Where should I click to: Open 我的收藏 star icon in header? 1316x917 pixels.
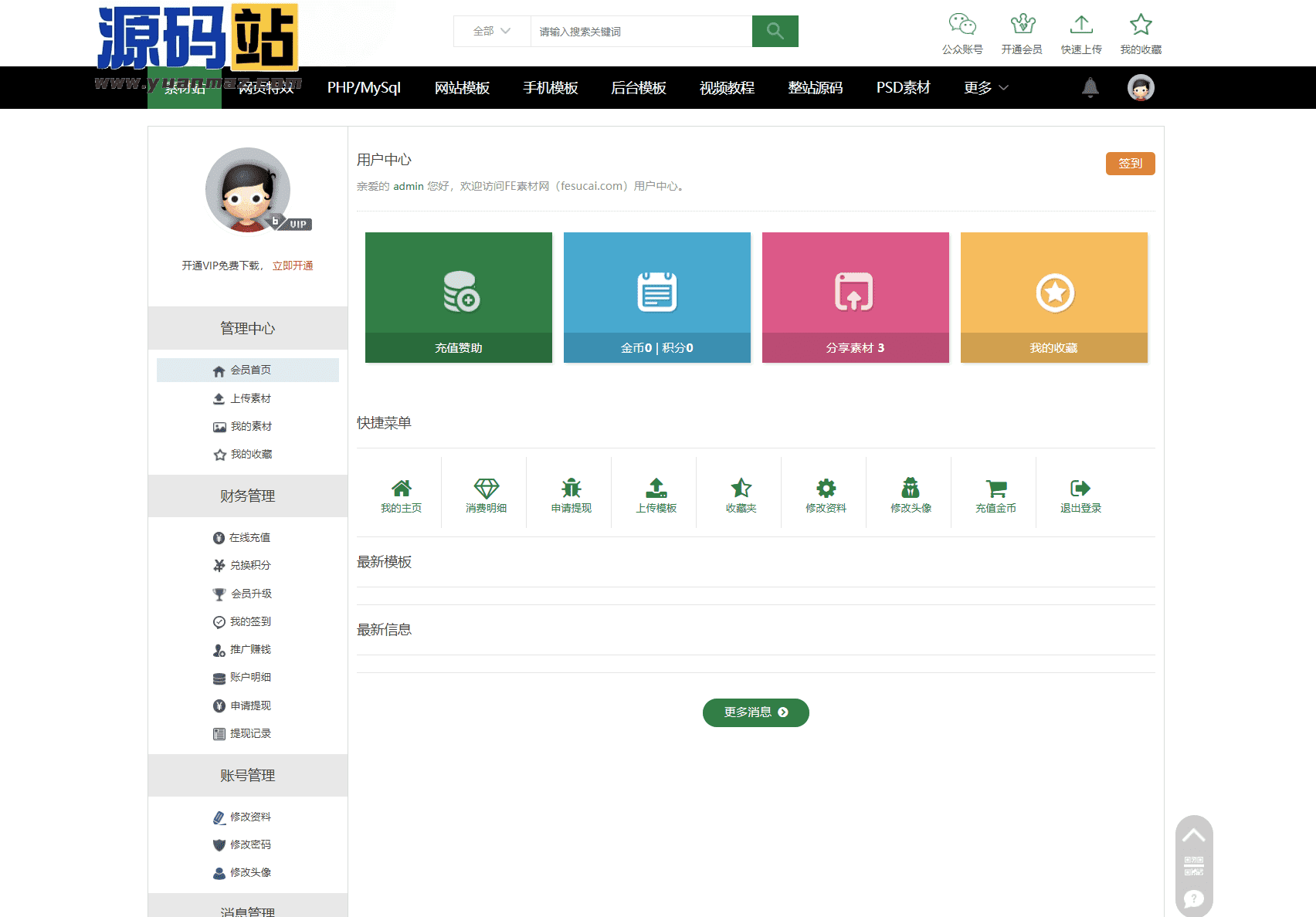pos(1141,25)
